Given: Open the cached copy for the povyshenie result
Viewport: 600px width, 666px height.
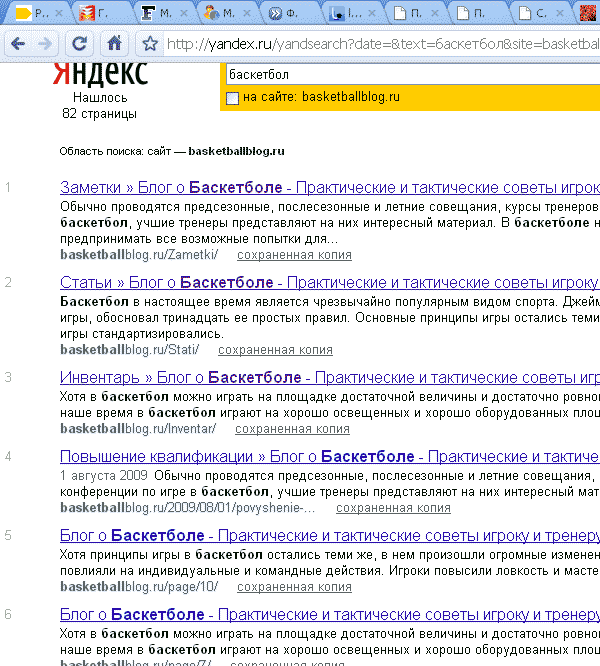Looking at the screenshot, I should [393, 508].
